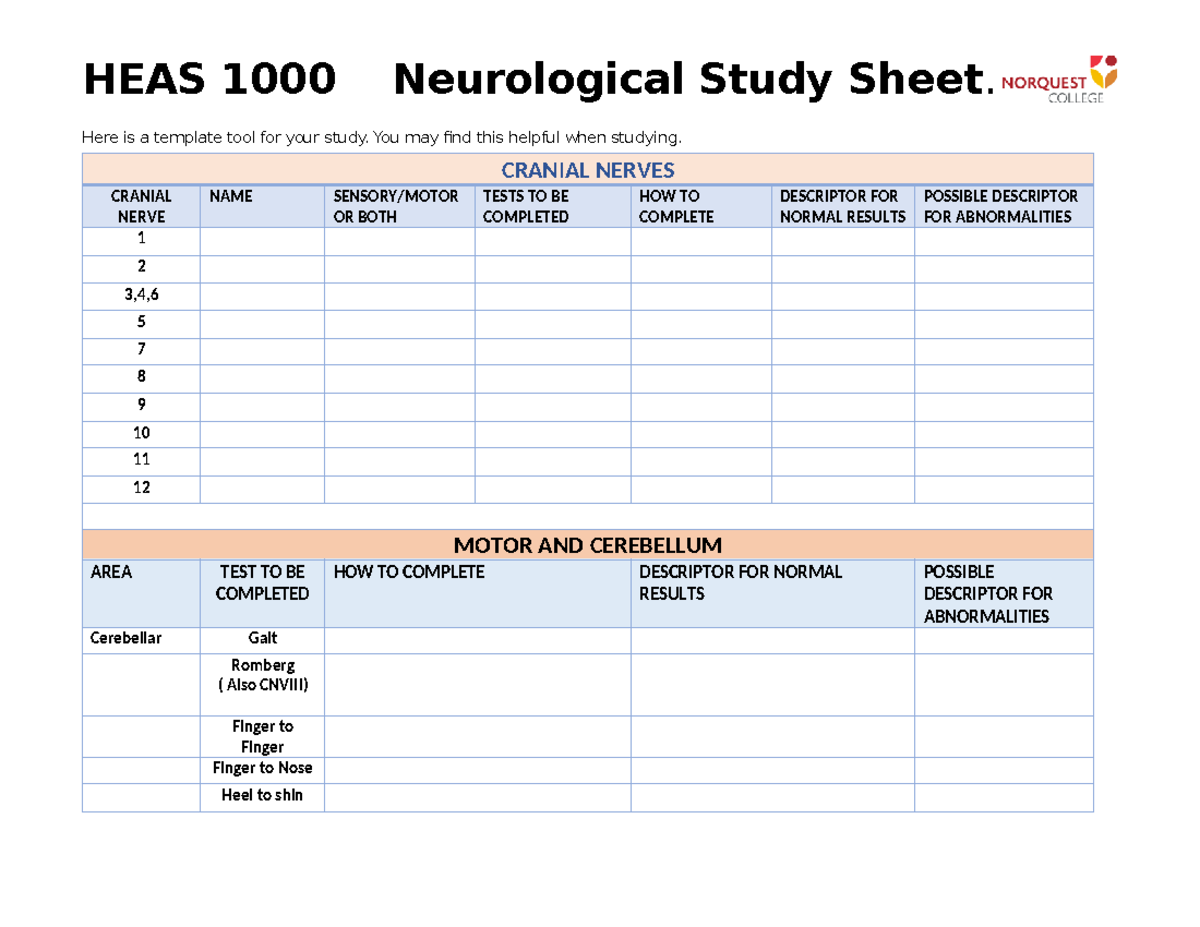Click the empty NAME cell for nerve 2
1200x927 pixels.
pos(262,269)
